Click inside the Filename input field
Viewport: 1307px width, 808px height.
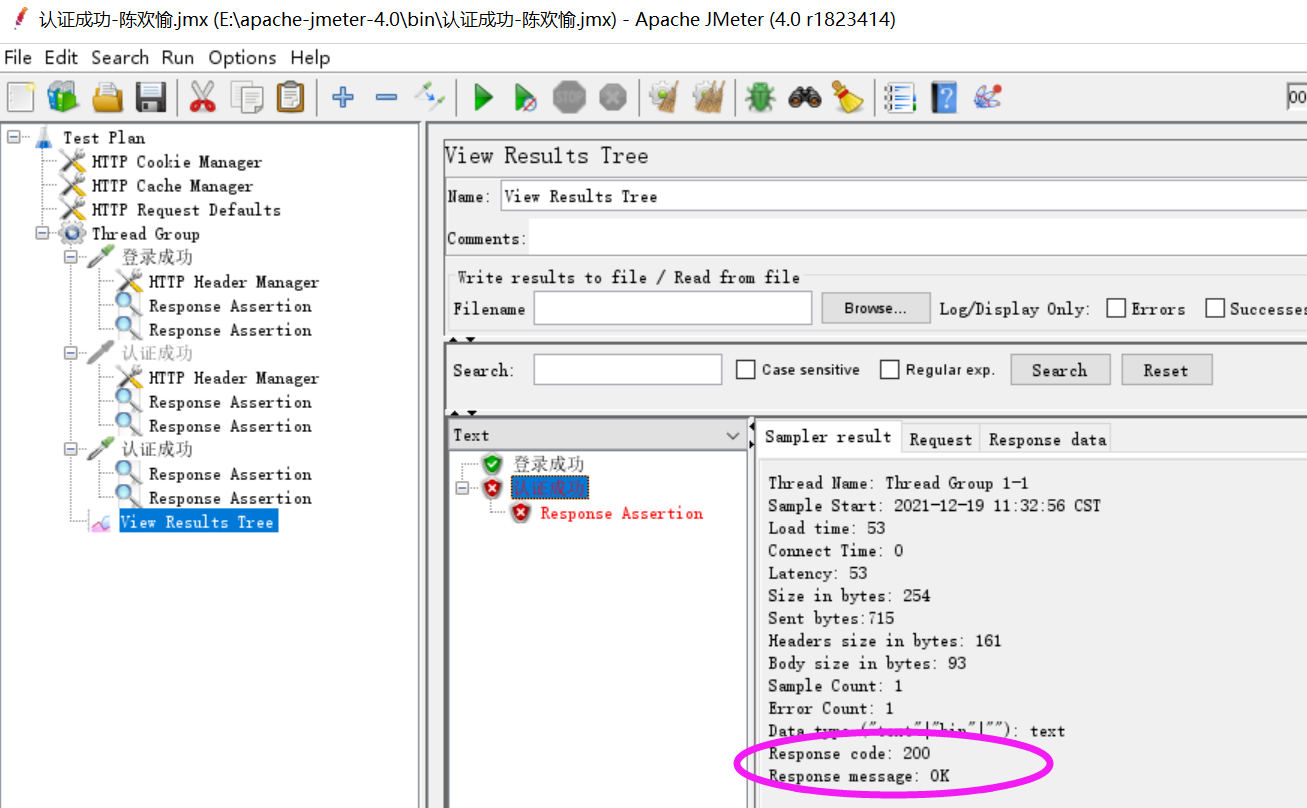[672, 308]
